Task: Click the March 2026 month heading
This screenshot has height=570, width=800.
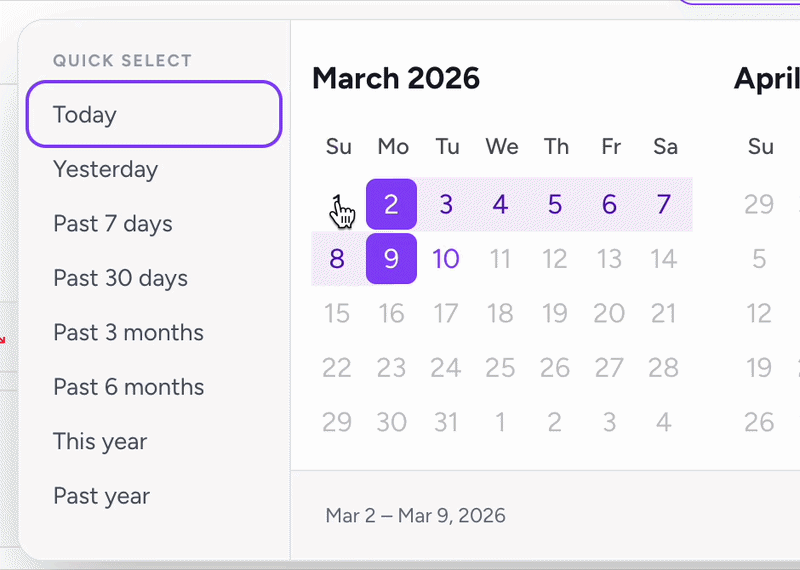Action: click(396, 79)
